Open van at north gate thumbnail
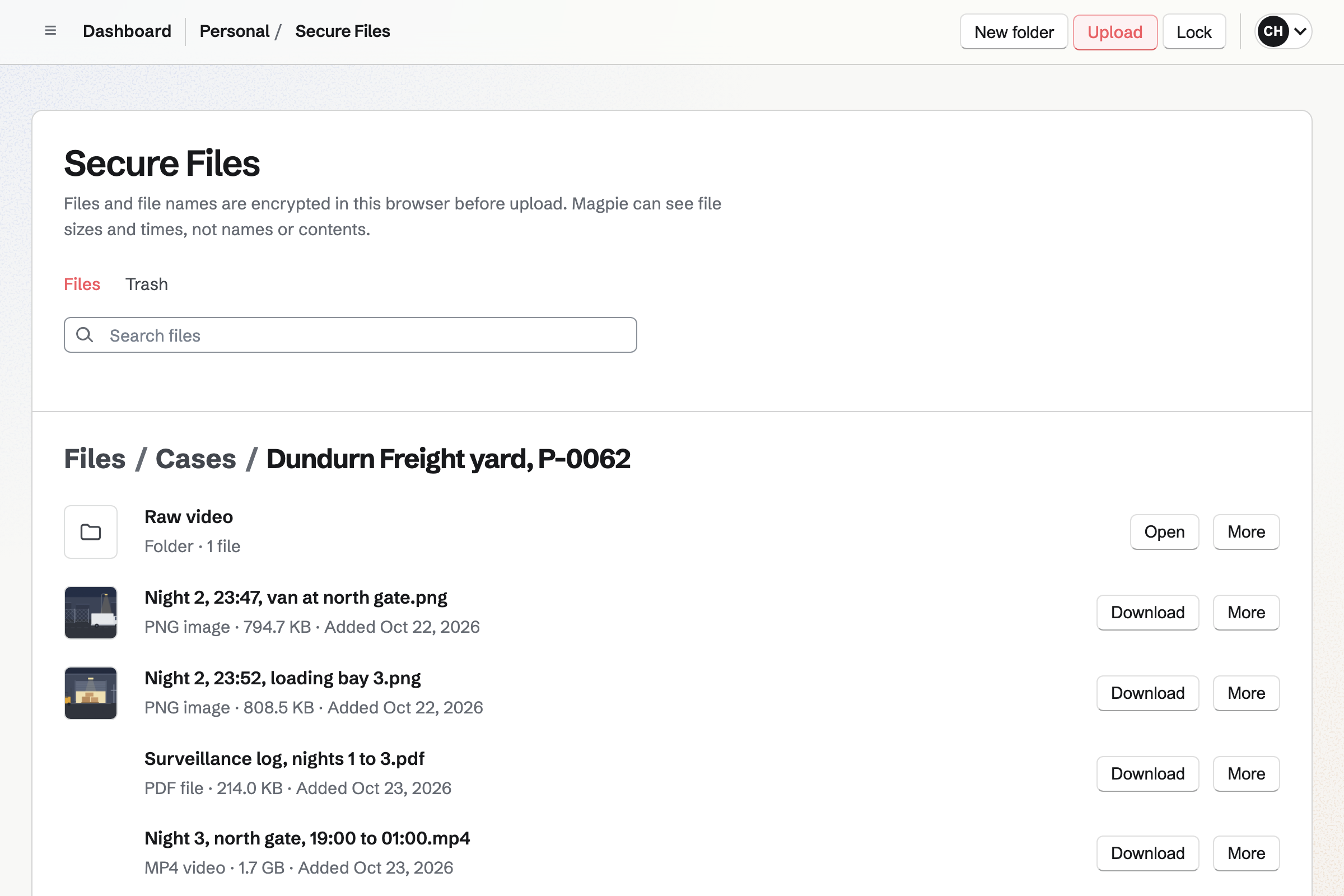Viewport: 1344px width, 896px height. 91,613
